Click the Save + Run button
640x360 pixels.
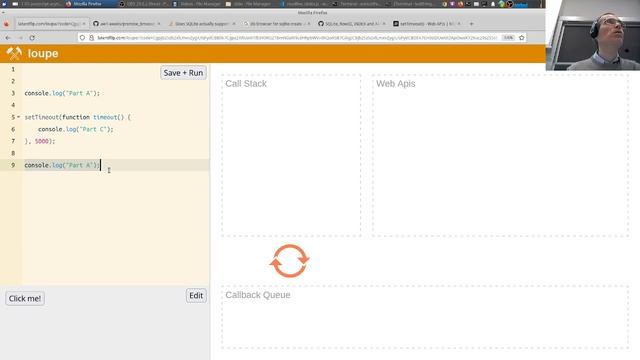183,73
